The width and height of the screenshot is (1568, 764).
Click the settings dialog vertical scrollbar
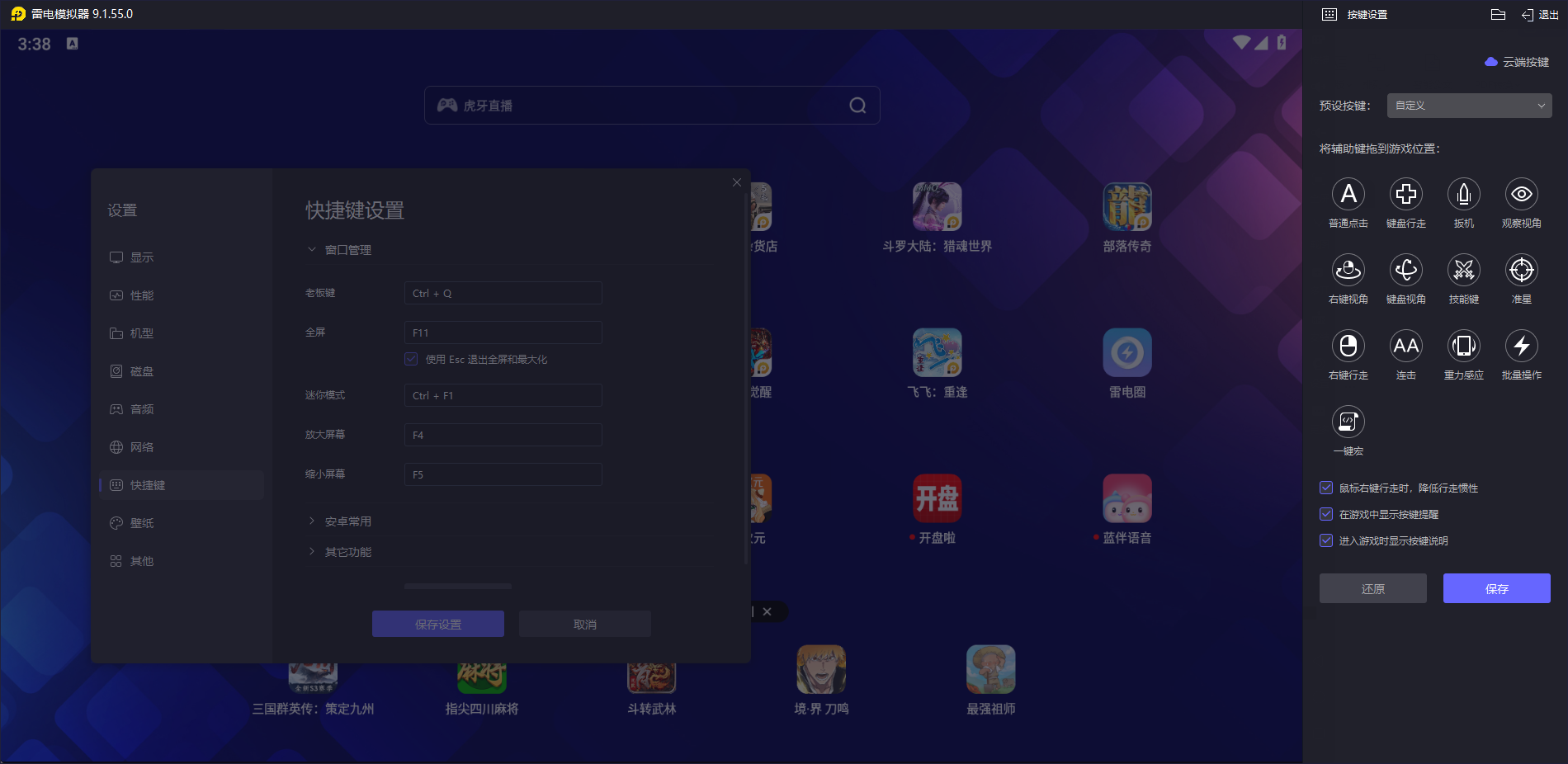coord(746,380)
